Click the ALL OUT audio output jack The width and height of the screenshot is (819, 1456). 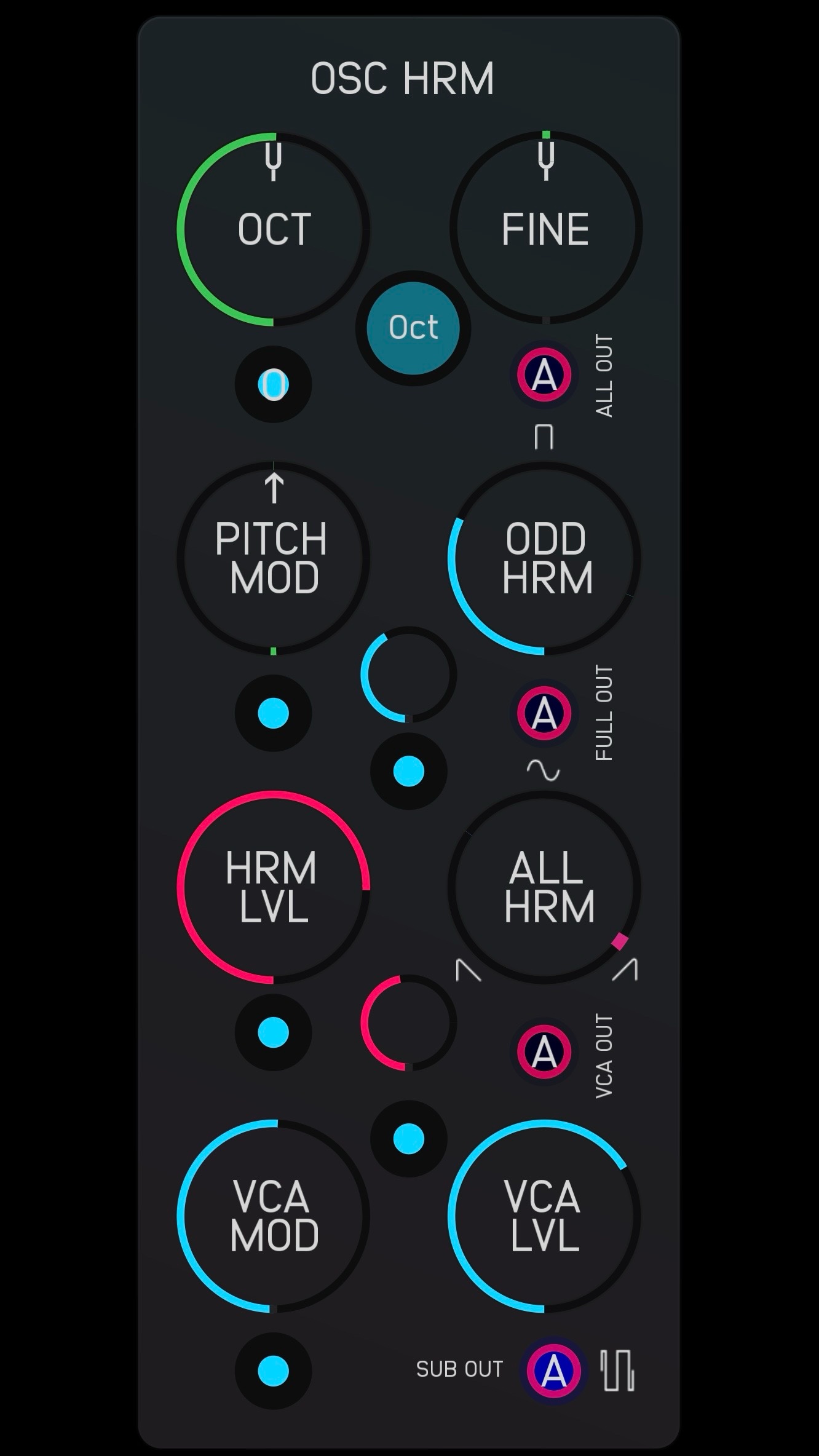pyautogui.click(x=544, y=375)
